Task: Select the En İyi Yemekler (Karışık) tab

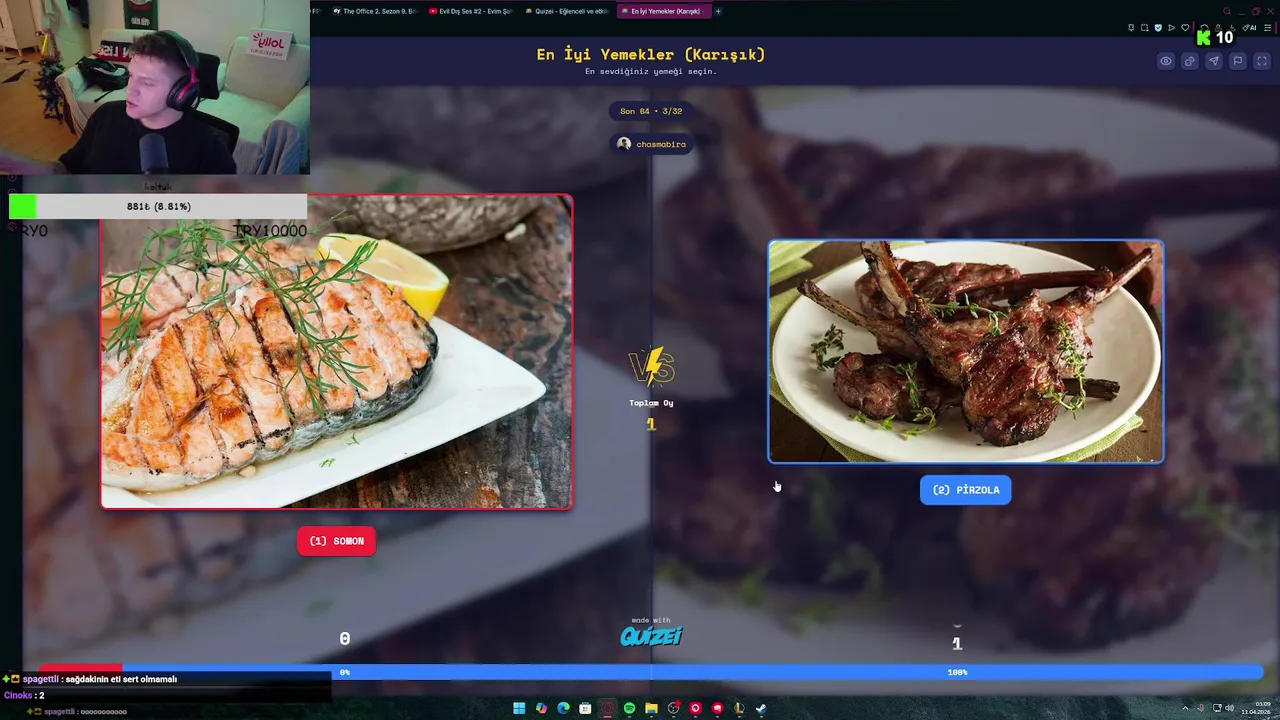Action: point(664,11)
